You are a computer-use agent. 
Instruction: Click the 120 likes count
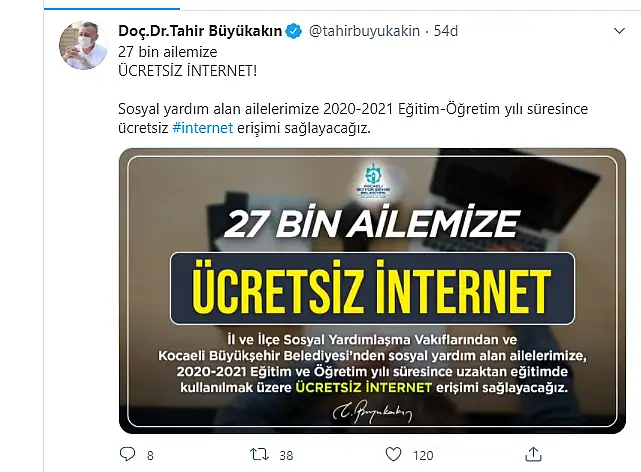pos(423,455)
